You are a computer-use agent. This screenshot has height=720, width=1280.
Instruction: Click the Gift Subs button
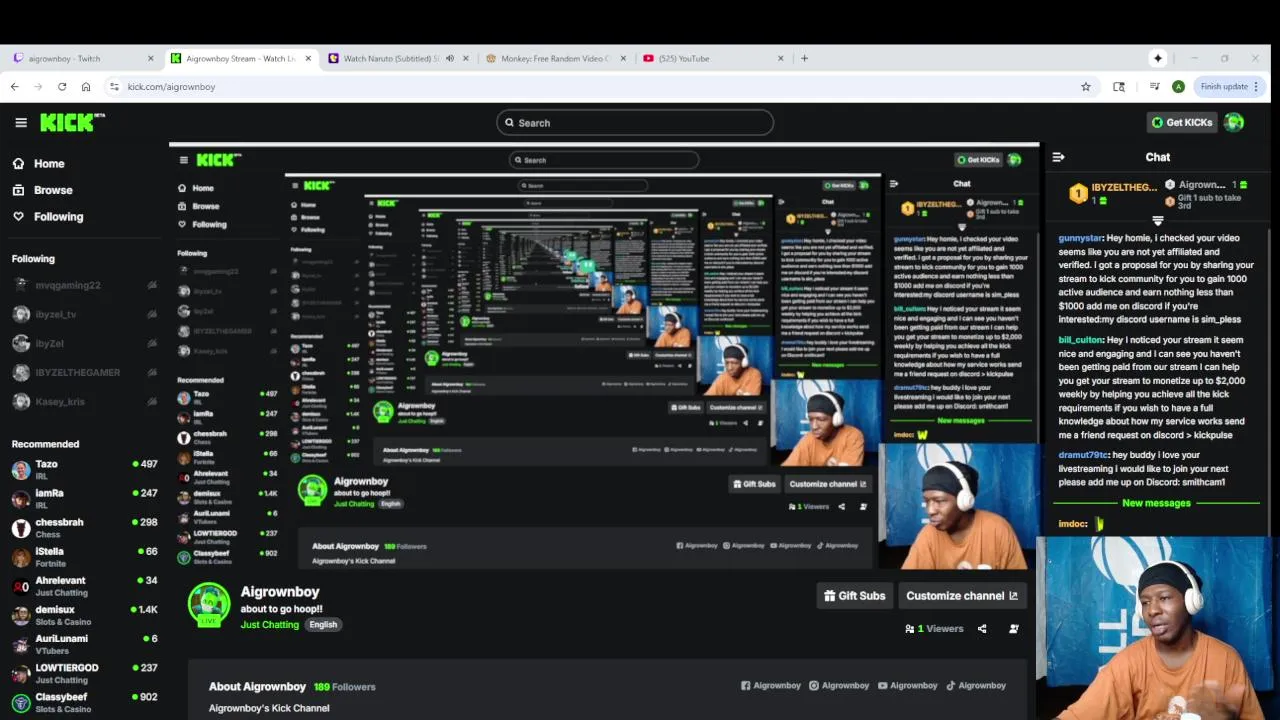coord(854,596)
